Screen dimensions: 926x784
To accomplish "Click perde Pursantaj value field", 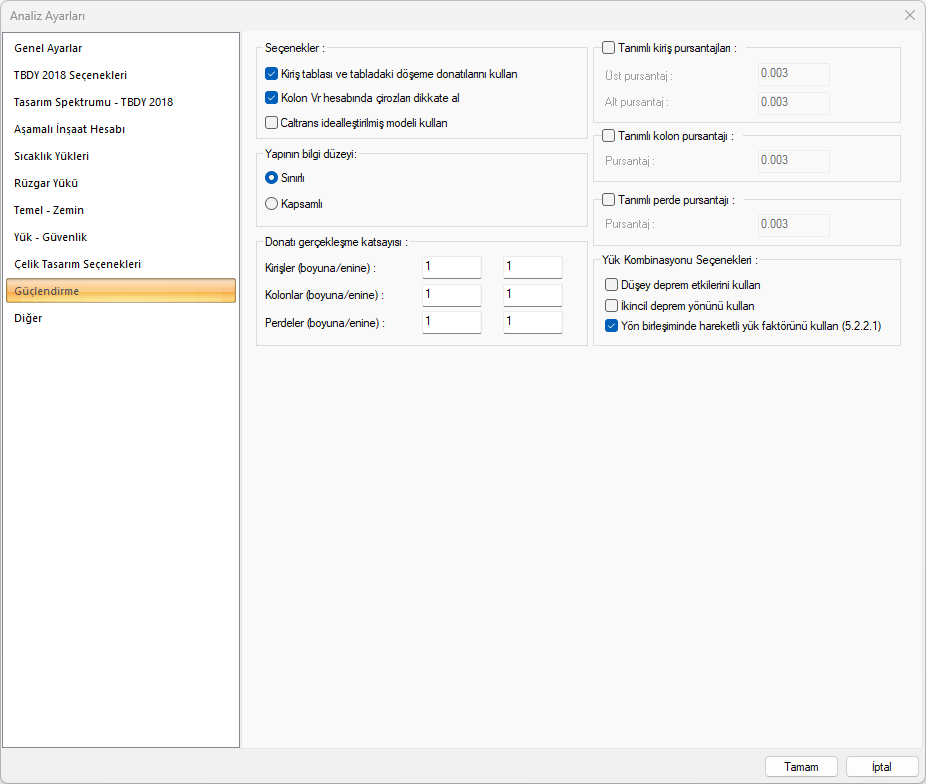I will pyautogui.click(x=794, y=225).
